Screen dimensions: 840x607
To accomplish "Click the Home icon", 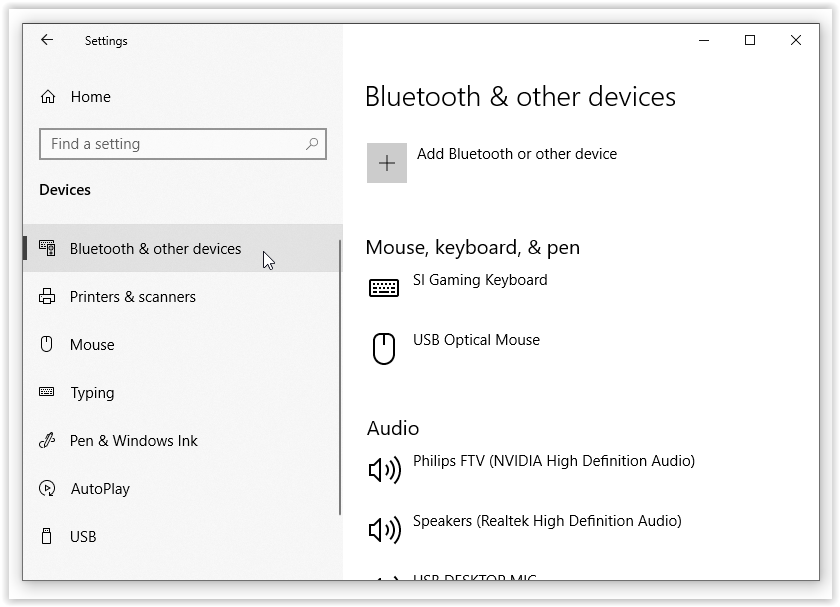I will coord(47,96).
